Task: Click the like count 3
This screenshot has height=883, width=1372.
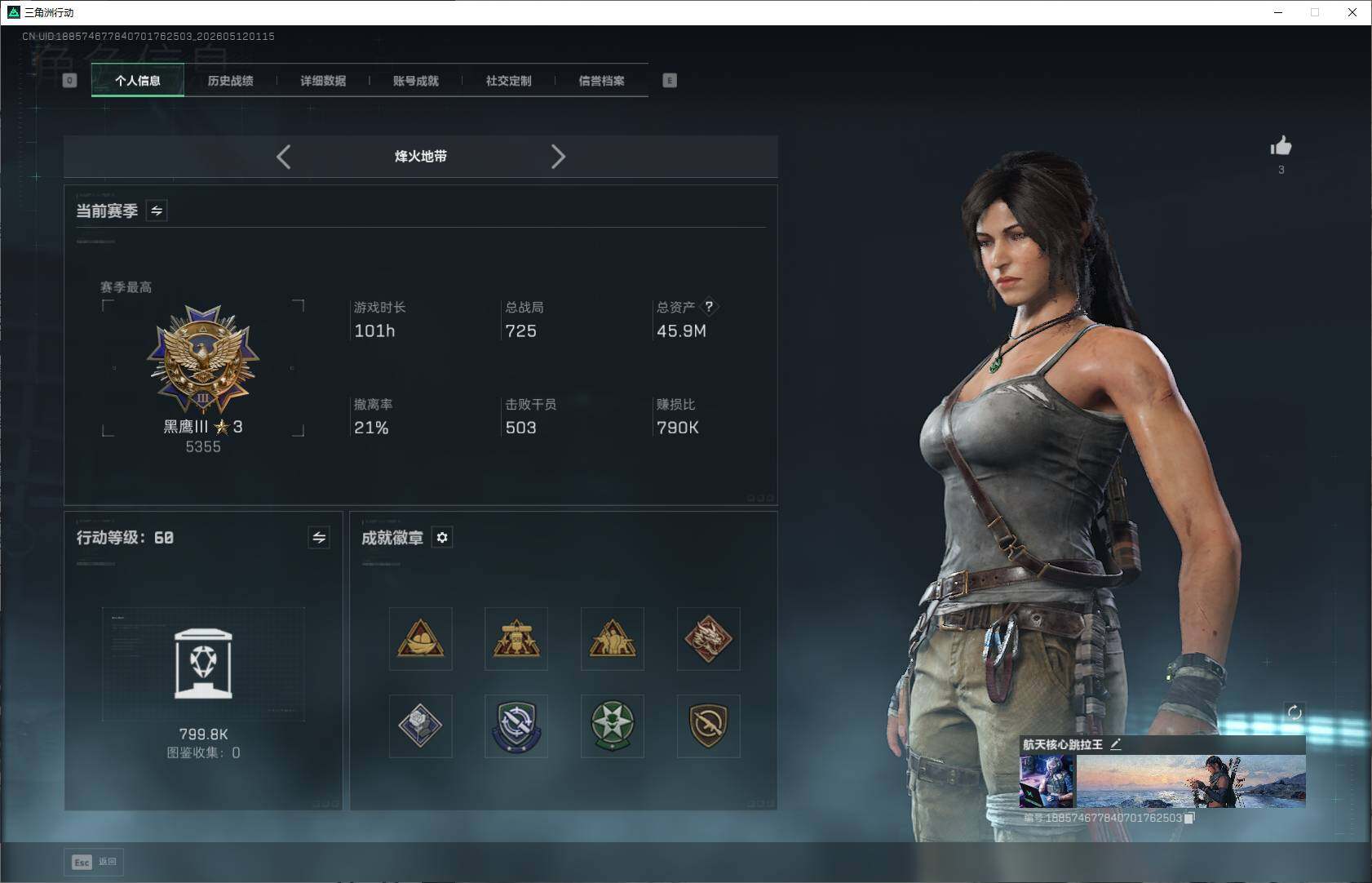Action: [1281, 170]
